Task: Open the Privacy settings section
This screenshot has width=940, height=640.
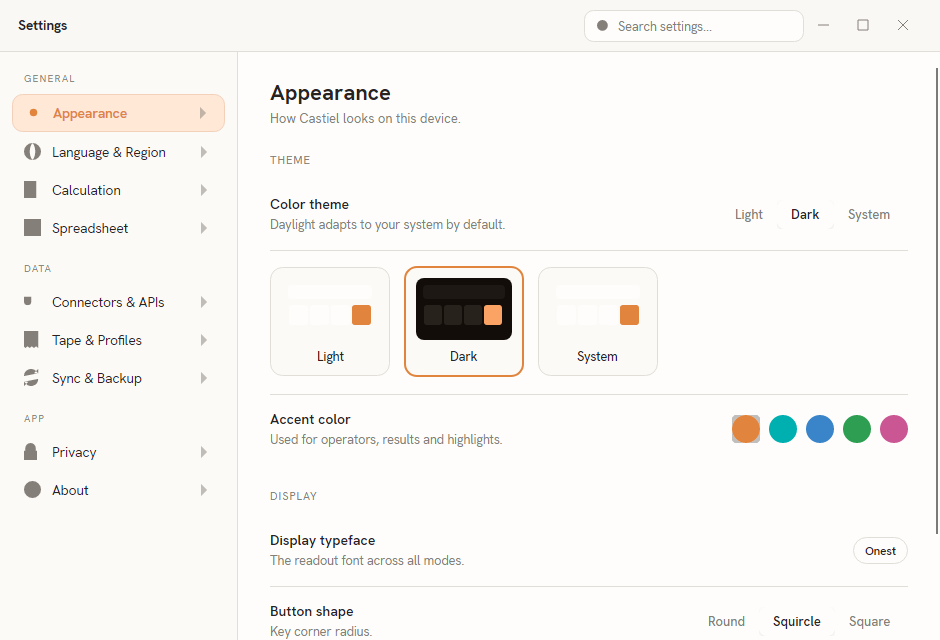Action: 118,452
